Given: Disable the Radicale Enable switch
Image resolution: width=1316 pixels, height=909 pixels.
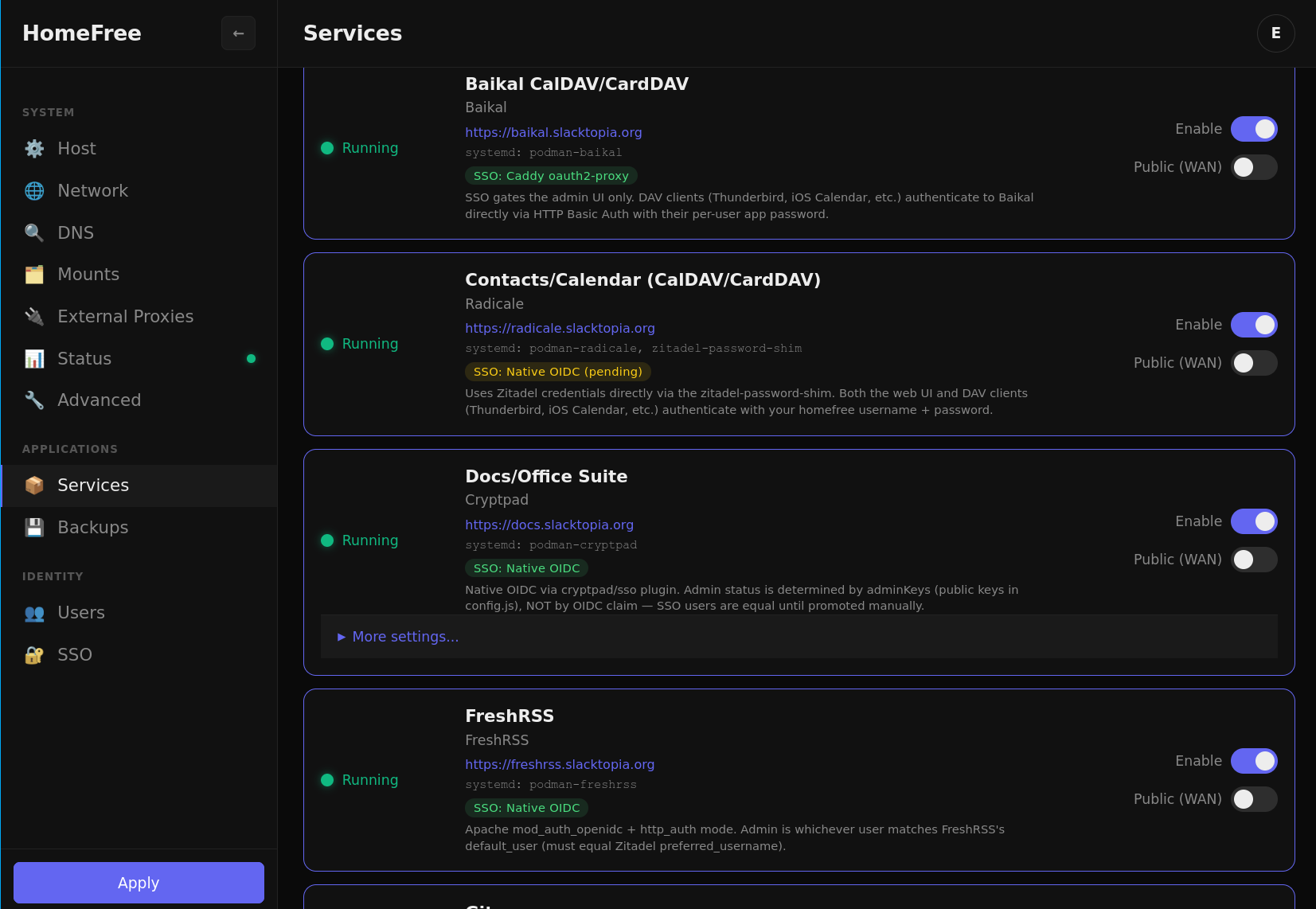Looking at the screenshot, I should 1254,325.
